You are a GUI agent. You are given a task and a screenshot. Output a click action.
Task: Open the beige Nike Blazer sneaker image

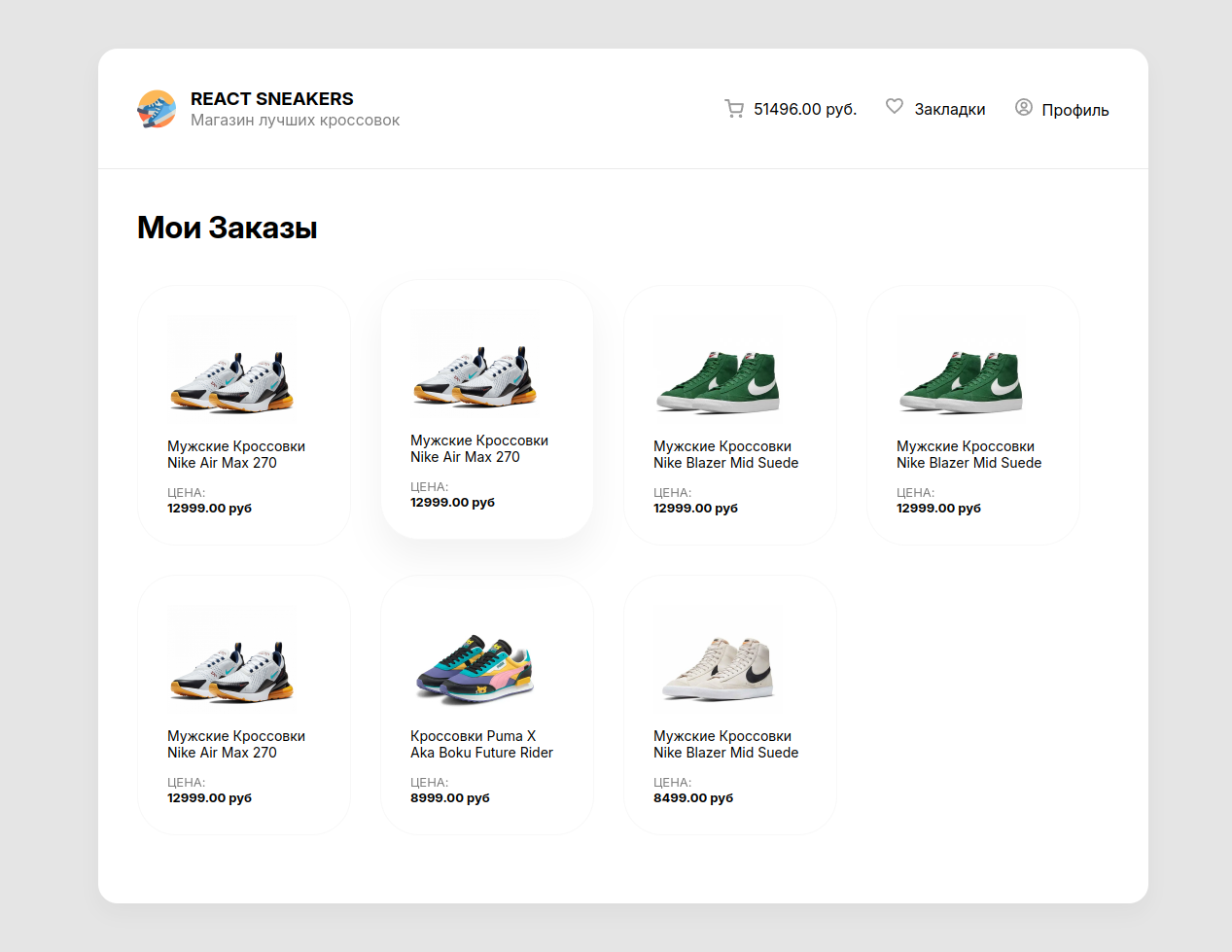click(x=718, y=669)
